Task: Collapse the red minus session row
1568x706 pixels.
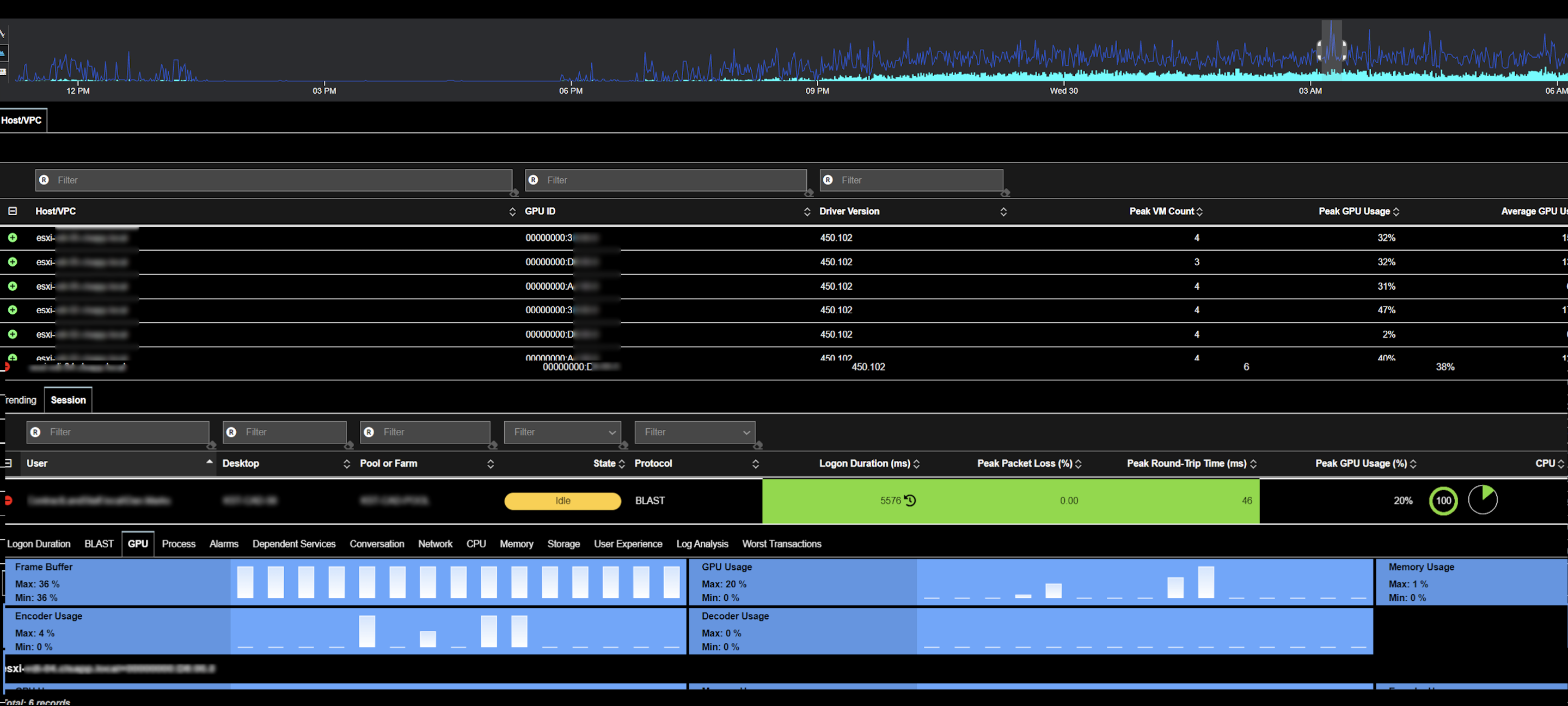Action: 9,501
